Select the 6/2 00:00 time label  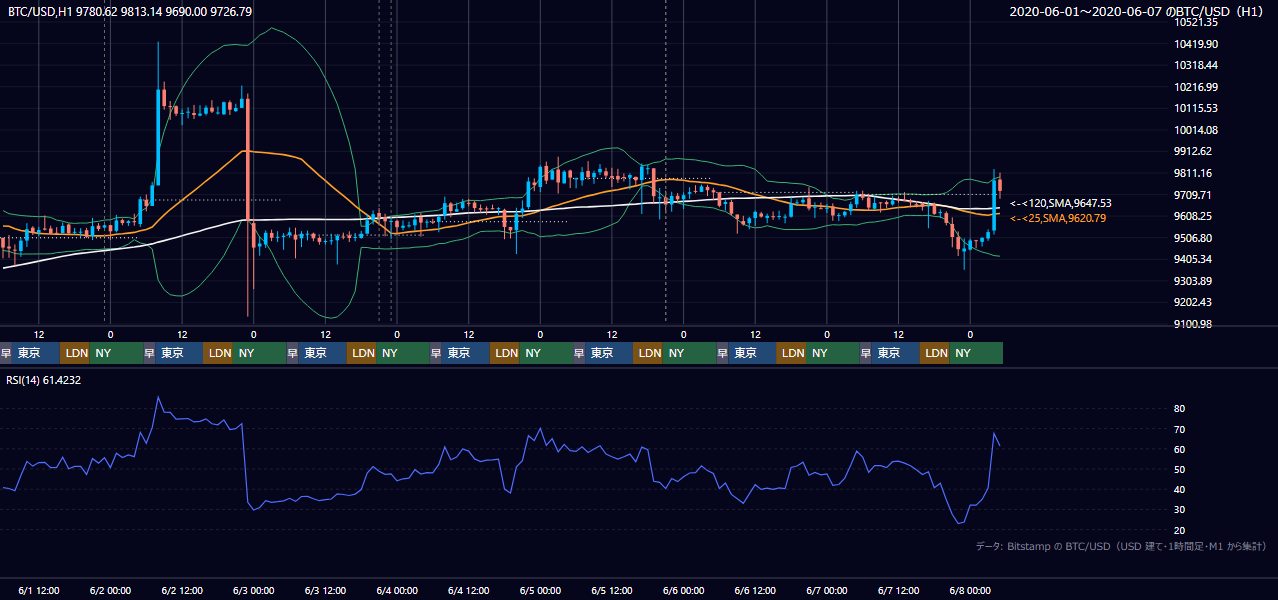coord(110,591)
